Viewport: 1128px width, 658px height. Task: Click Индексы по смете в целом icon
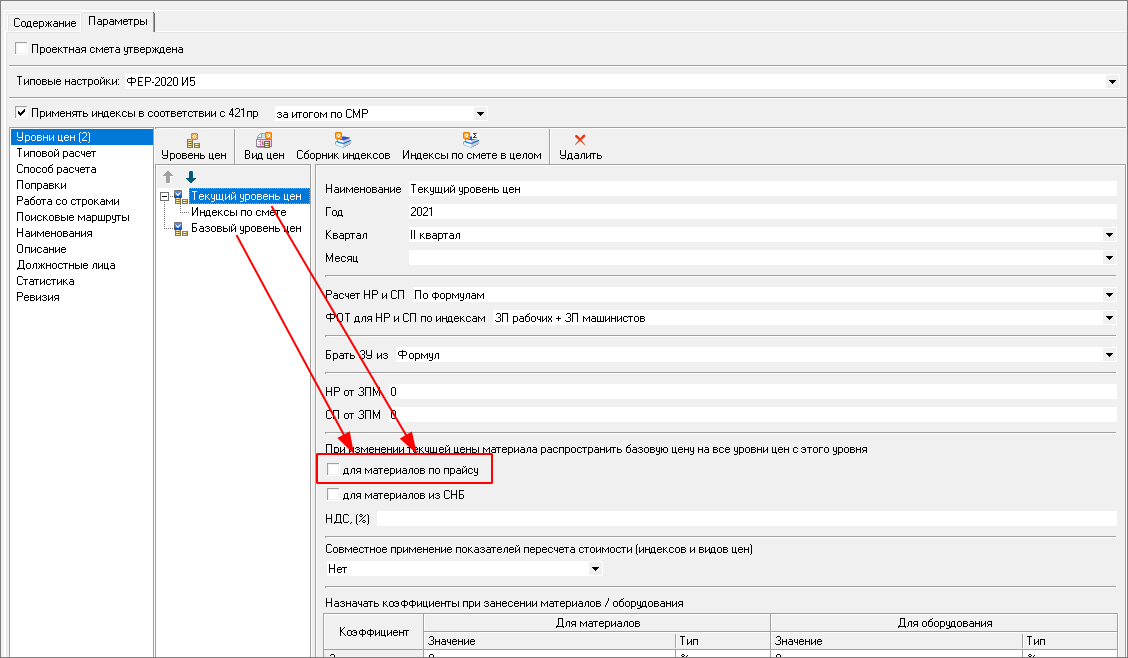coord(471,141)
